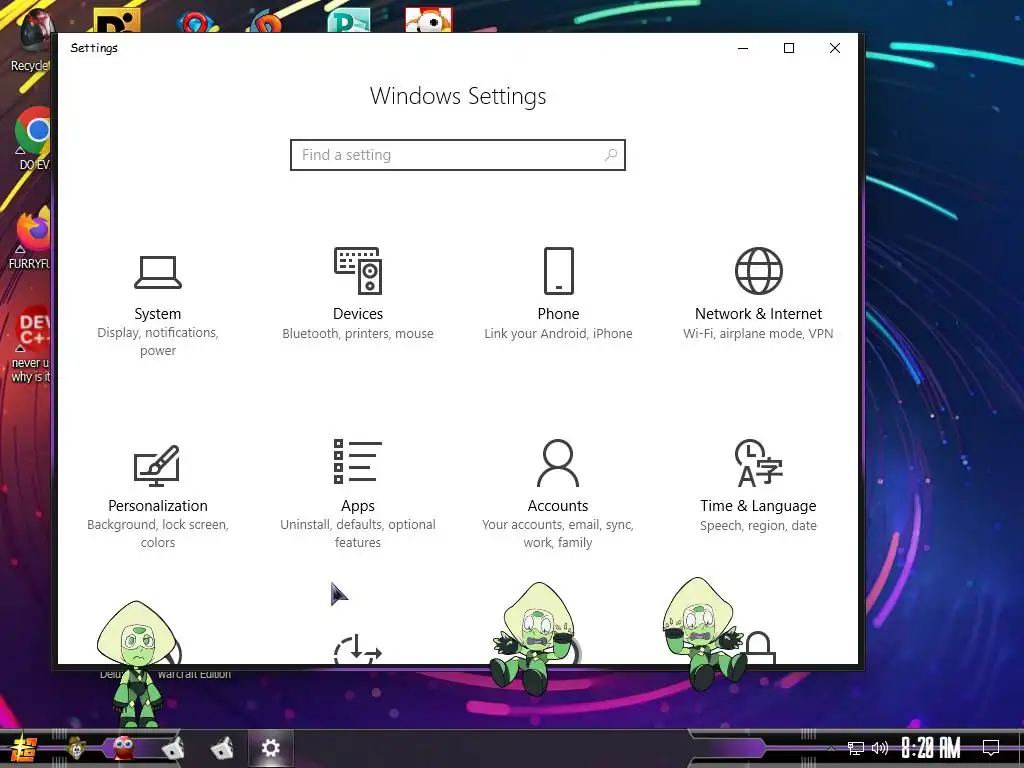Close the Settings window
This screenshot has width=1024, height=768.
coord(835,48)
